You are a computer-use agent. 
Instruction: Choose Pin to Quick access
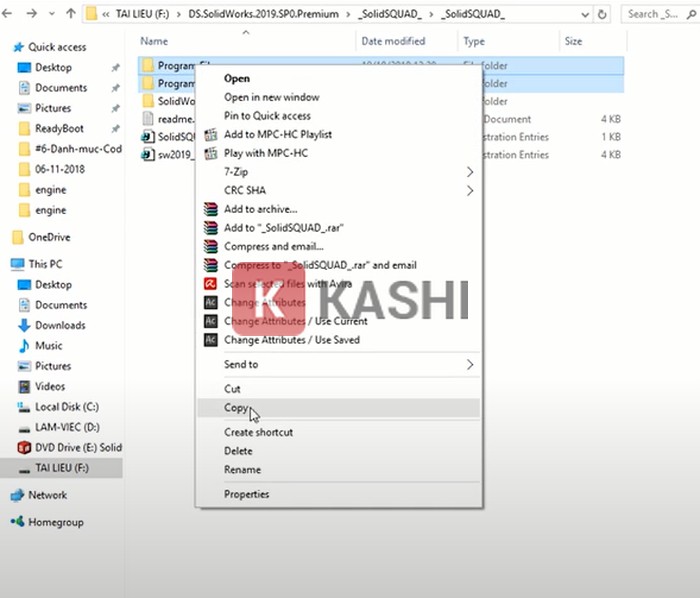(x=267, y=116)
